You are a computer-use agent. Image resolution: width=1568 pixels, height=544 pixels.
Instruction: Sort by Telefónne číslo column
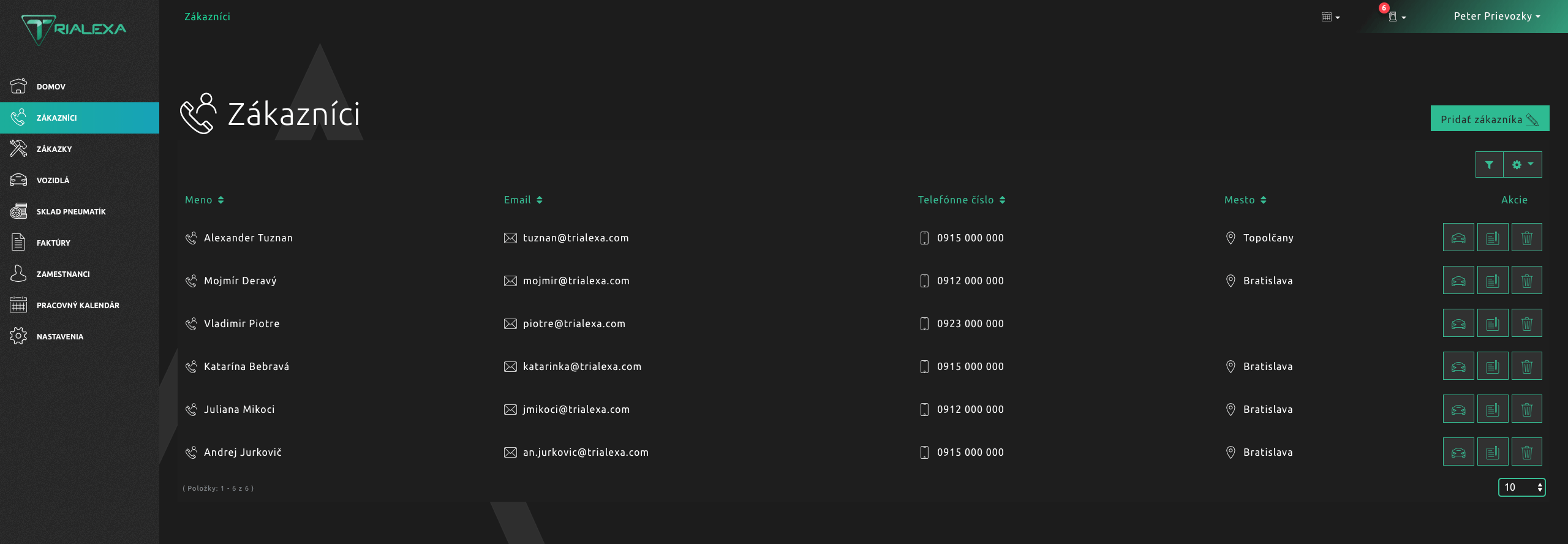coord(961,200)
